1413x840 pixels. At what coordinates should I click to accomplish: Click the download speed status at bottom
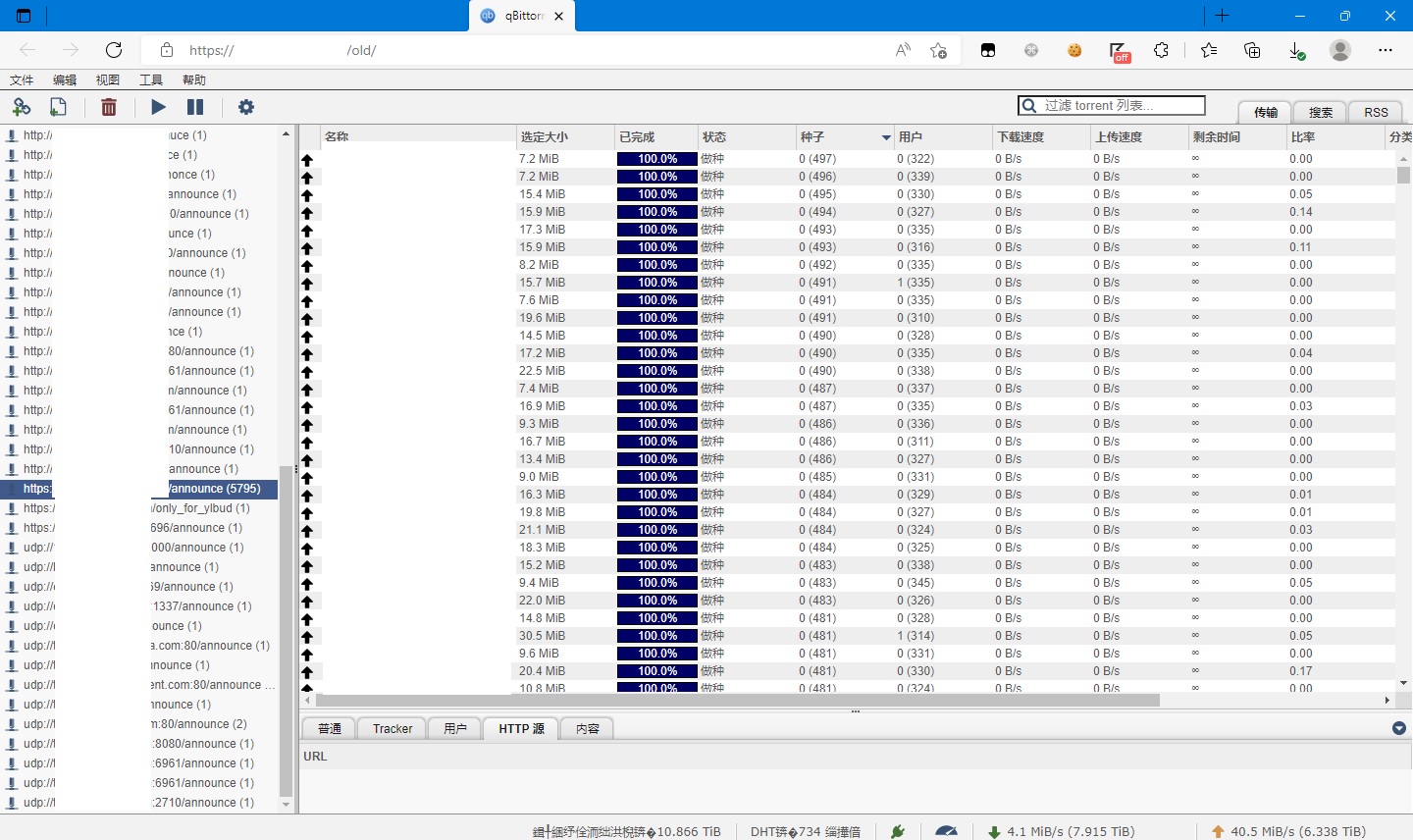tap(1060, 831)
